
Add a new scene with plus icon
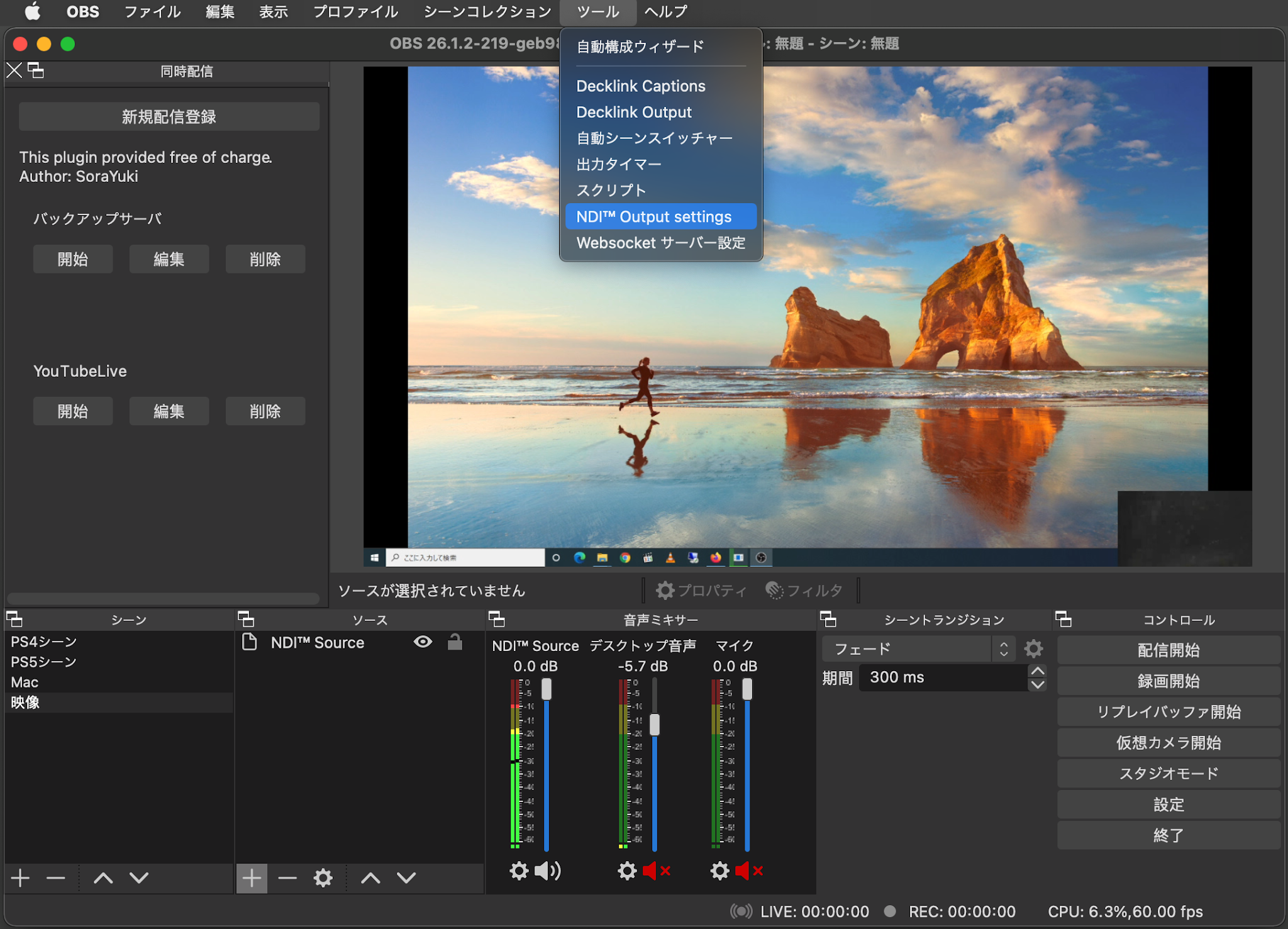(x=19, y=878)
